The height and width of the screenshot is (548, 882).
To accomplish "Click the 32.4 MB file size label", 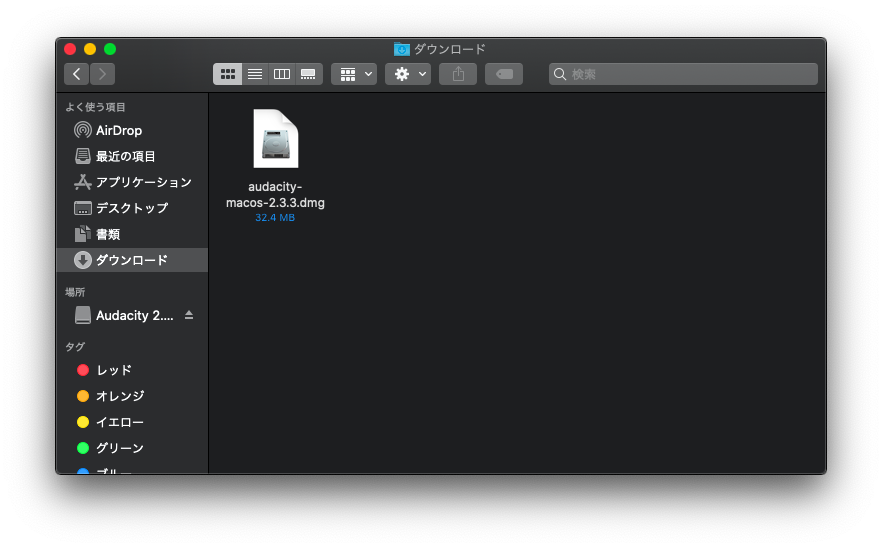I will (275, 218).
